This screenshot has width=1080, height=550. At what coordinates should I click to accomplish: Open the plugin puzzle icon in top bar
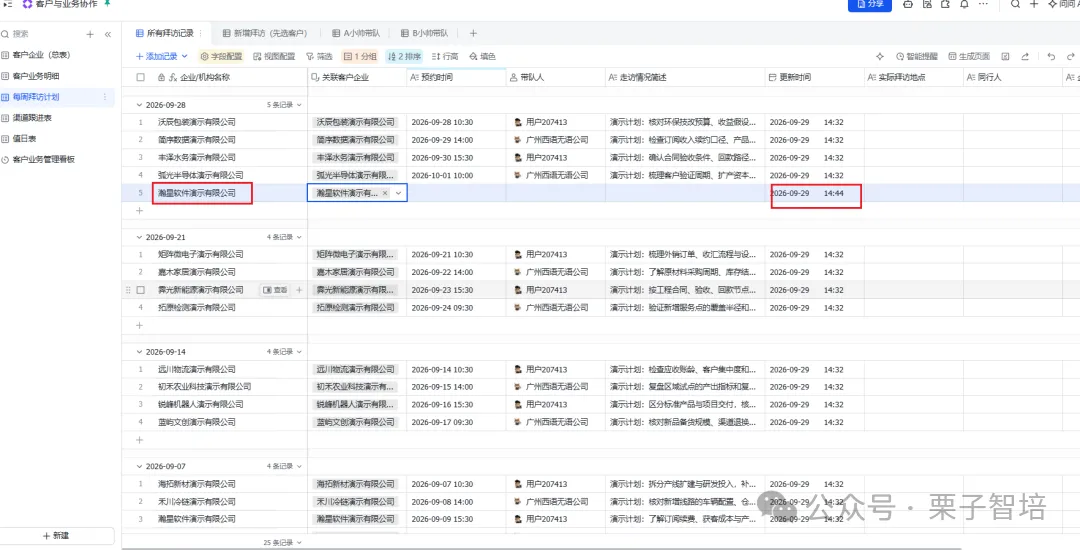(945, 4)
